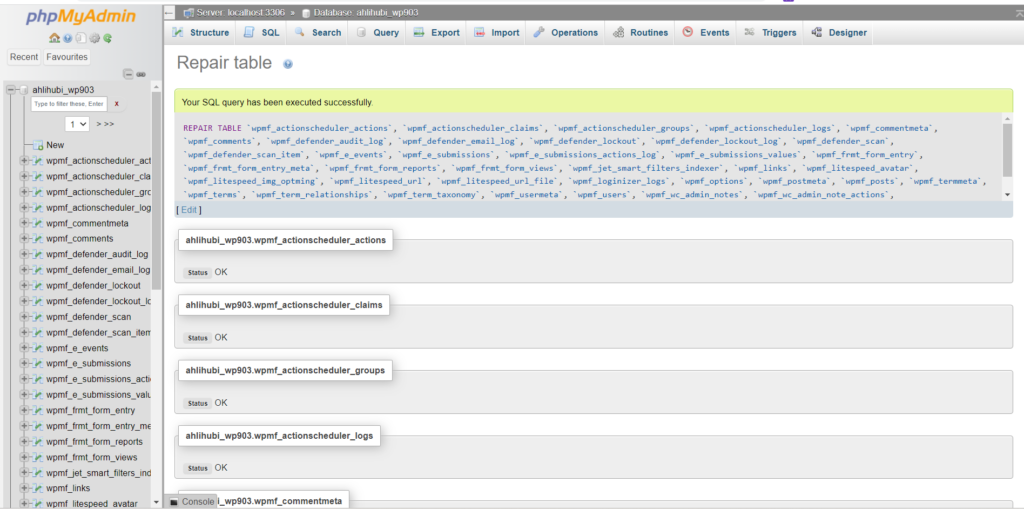Click the Console icon at bottom
Screen dimensions: 1024x509
click(x=174, y=502)
